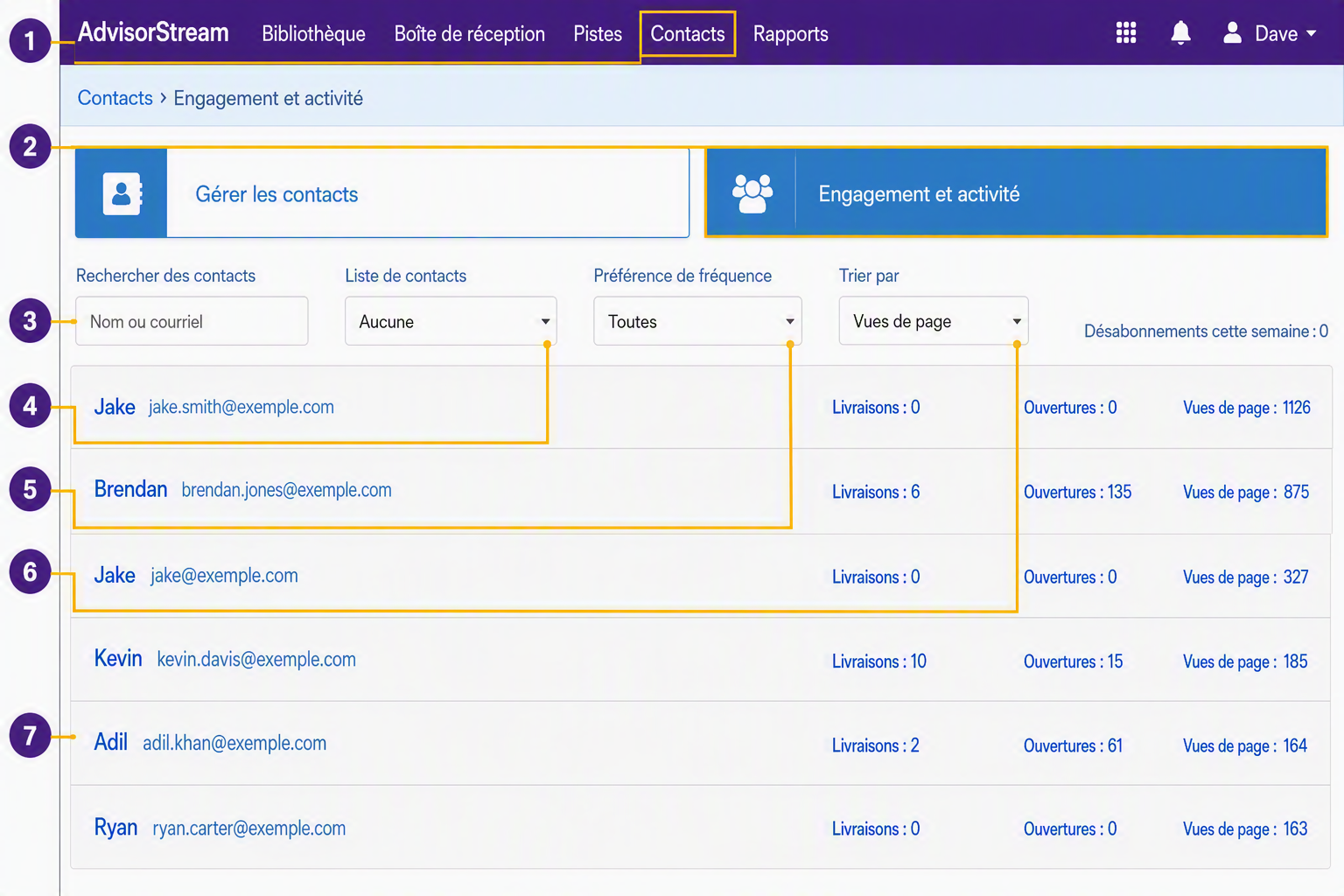Viewport: 1344px width, 896px height.
Task: Open the Liste de contacts dropdown
Action: pyautogui.click(x=451, y=321)
